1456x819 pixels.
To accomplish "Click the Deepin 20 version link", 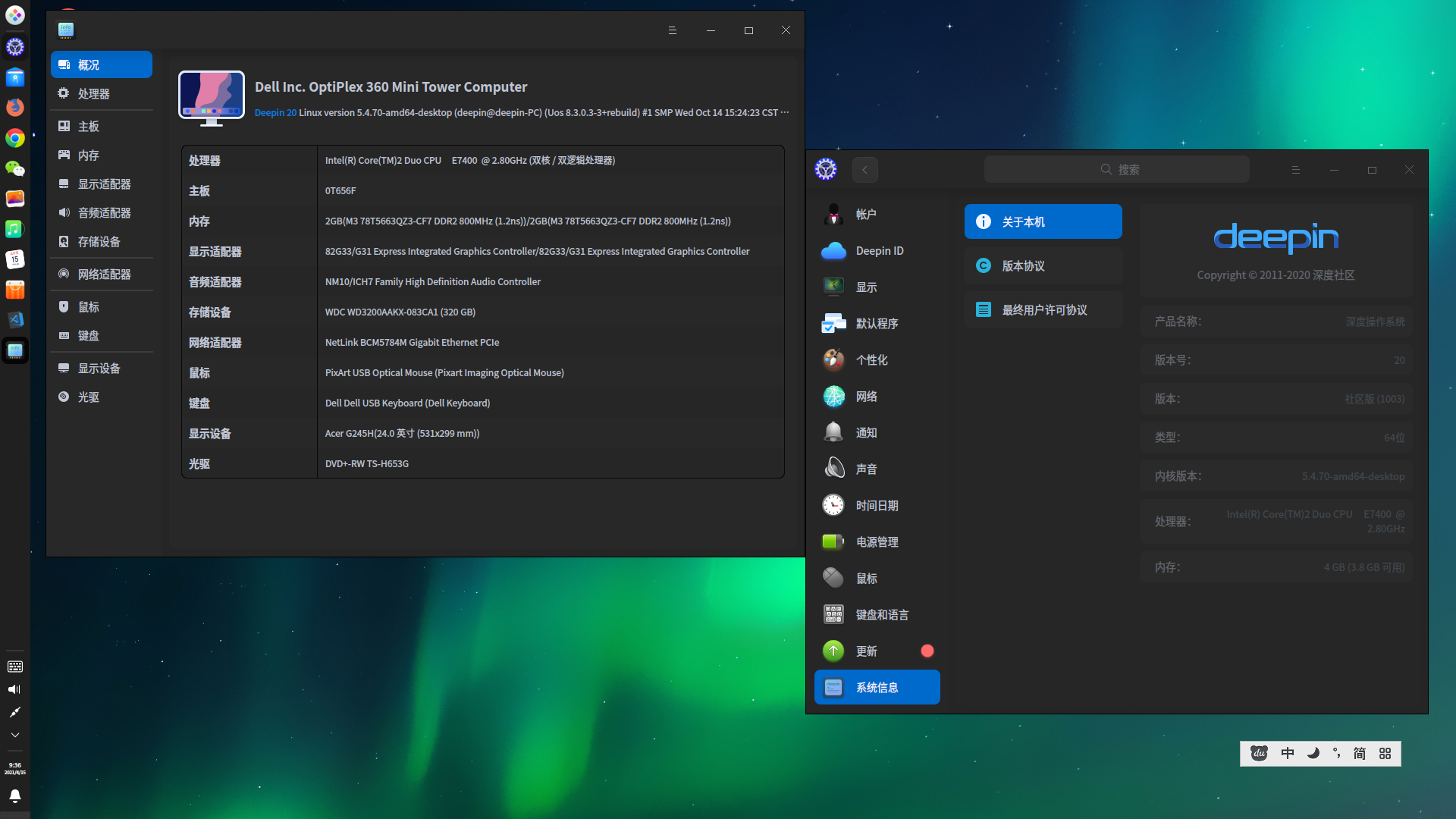I will point(275,113).
